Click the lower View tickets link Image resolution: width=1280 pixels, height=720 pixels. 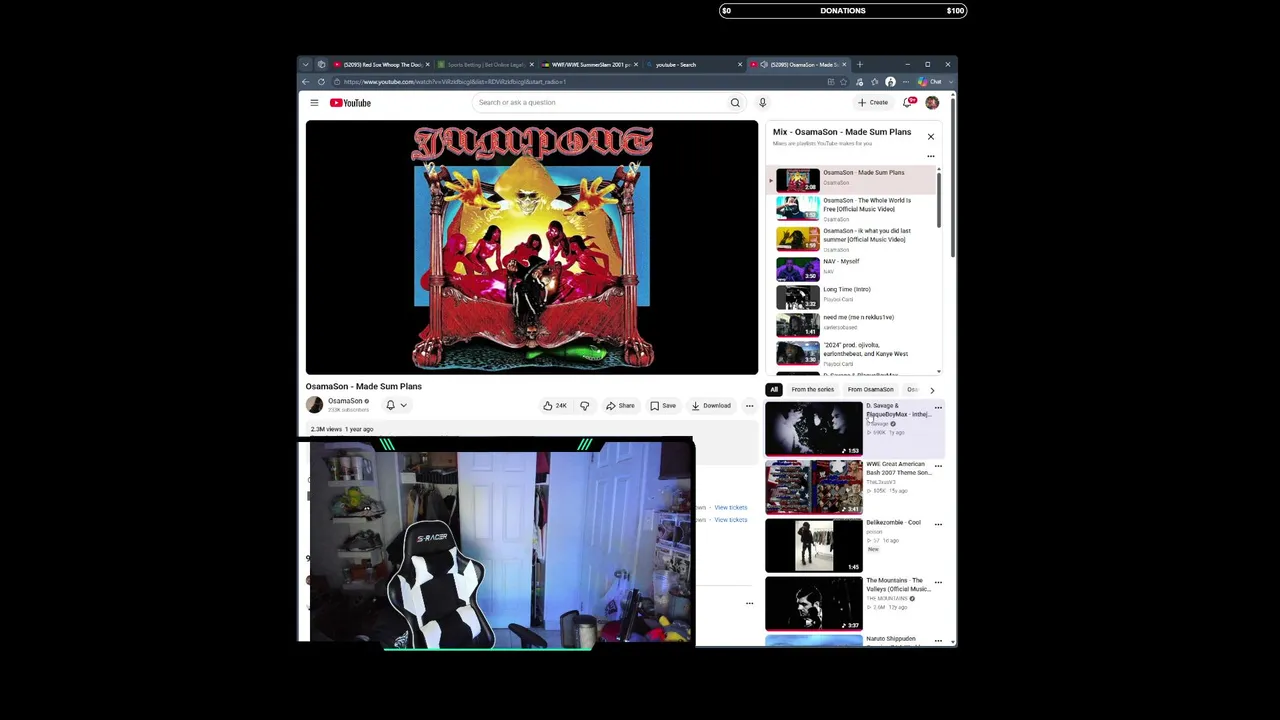pyautogui.click(x=731, y=520)
